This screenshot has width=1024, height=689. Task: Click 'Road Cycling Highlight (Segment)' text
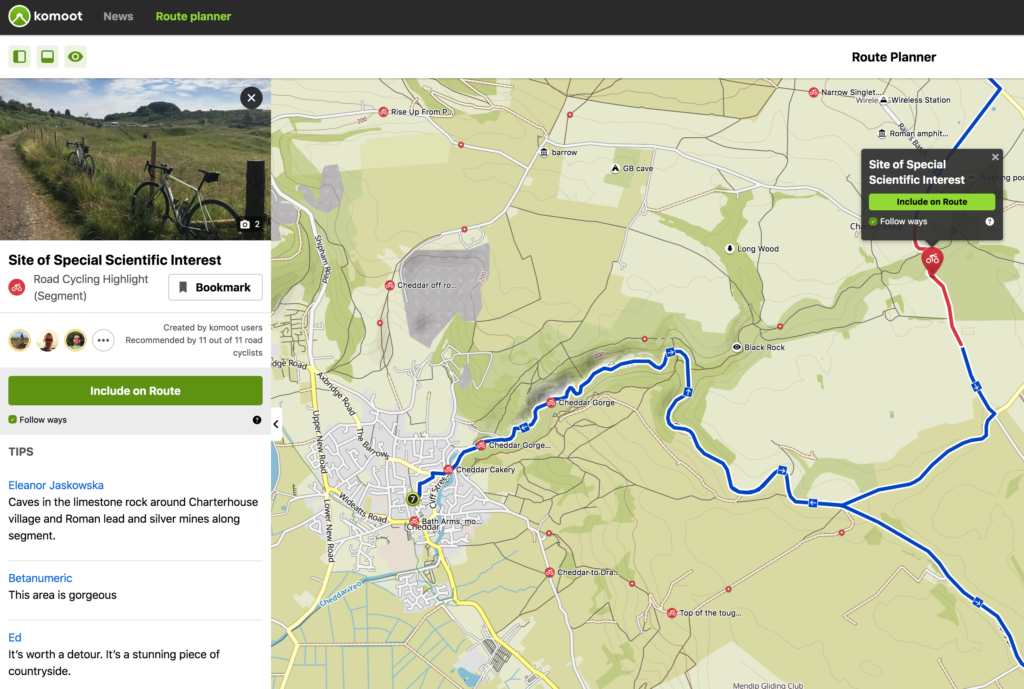click(91, 287)
